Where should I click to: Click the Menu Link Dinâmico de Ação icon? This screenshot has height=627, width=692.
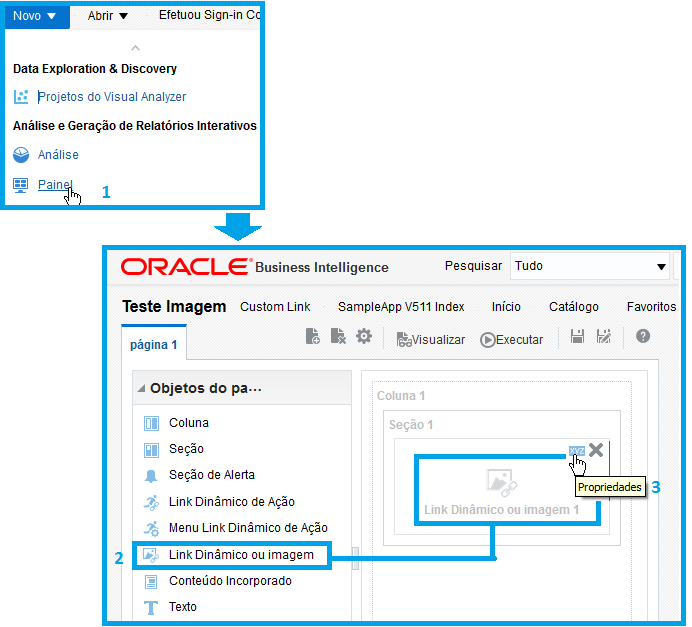coord(151,529)
